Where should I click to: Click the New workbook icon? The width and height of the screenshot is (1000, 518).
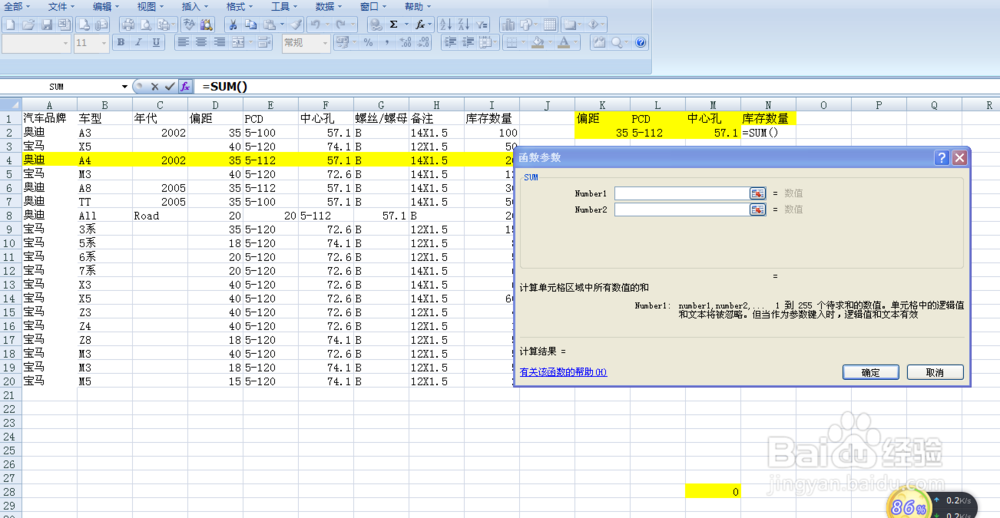tap(10, 25)
